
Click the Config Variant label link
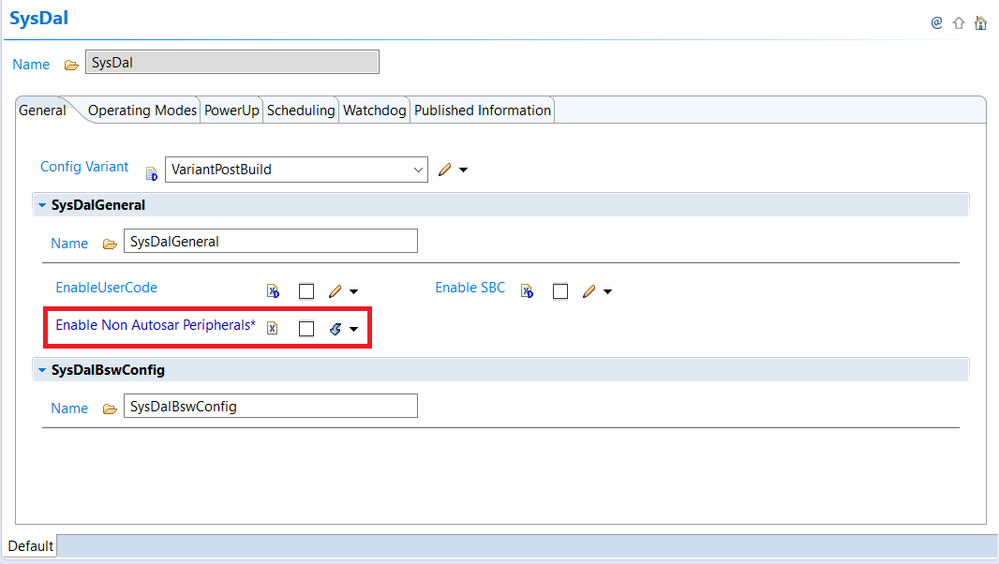pos(84,167)
